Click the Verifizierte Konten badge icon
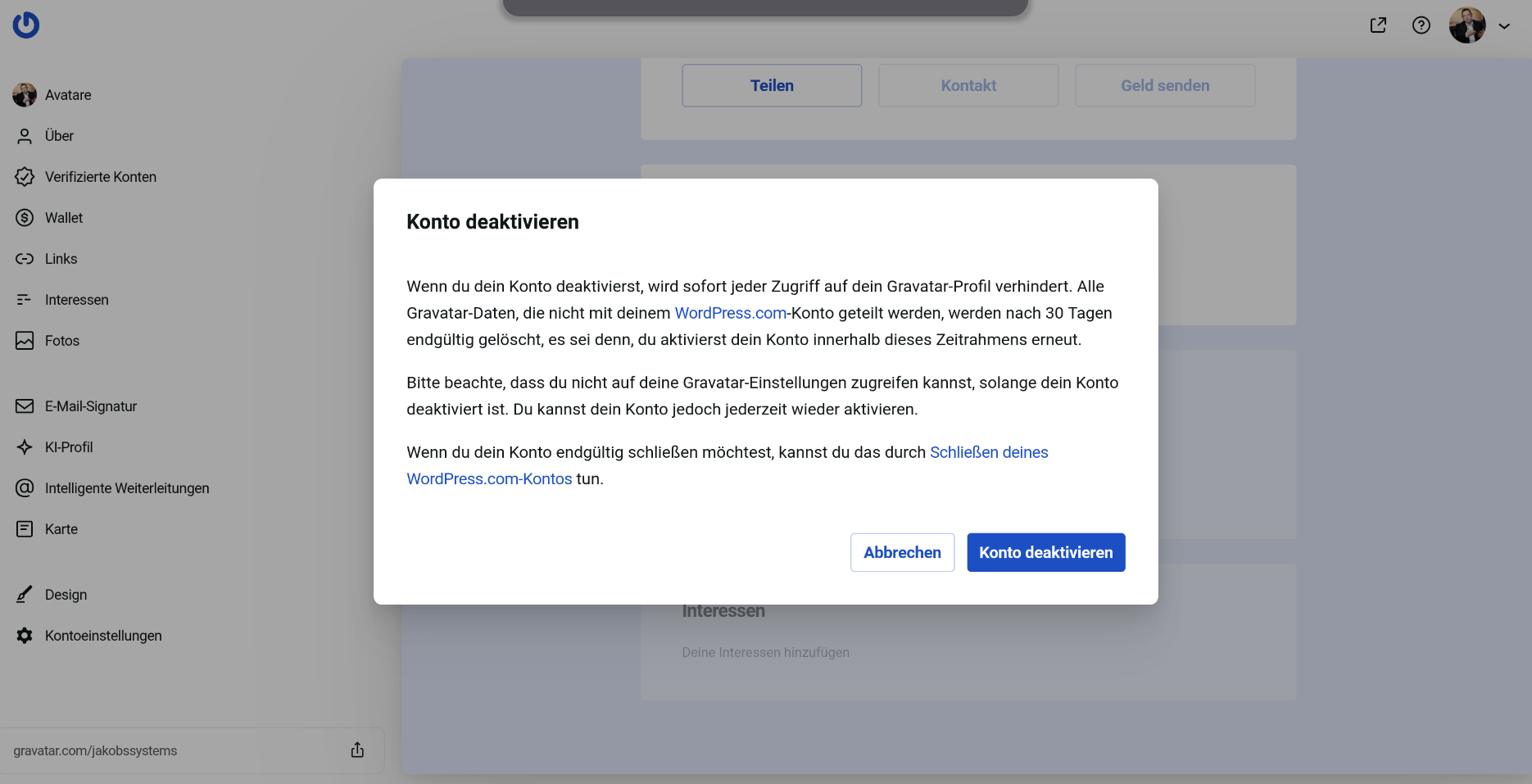 [x=25, y=177]
